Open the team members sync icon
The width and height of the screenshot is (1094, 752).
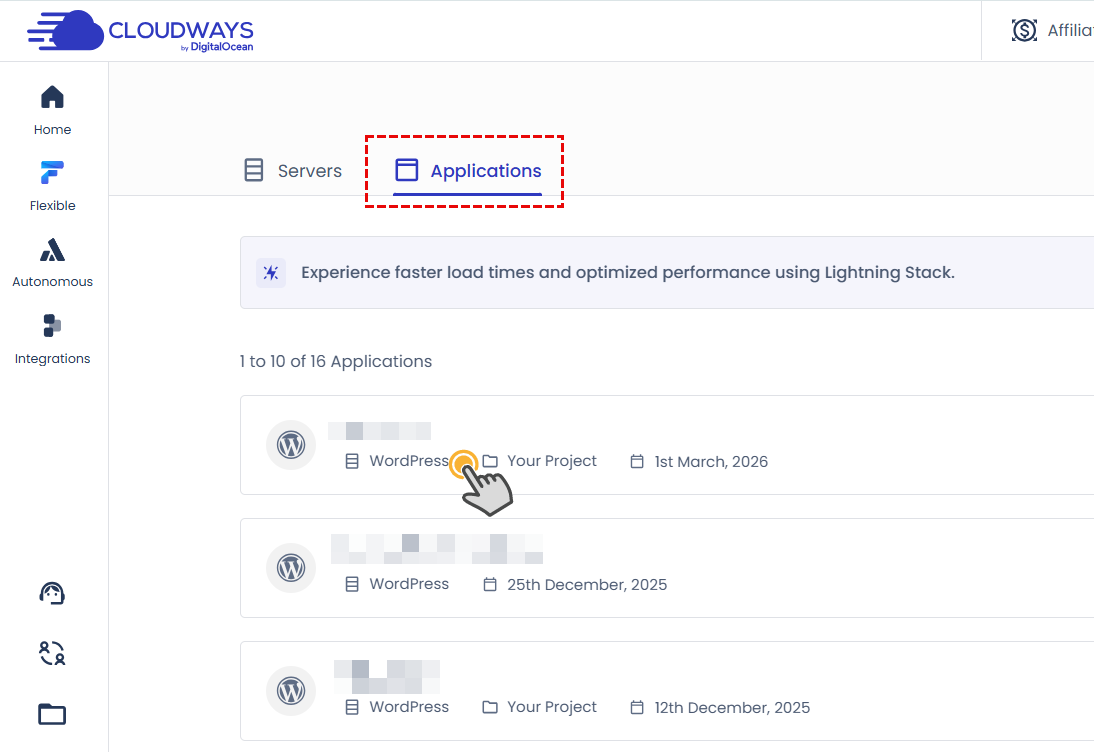pyautogui.click(x=52, y=653)
